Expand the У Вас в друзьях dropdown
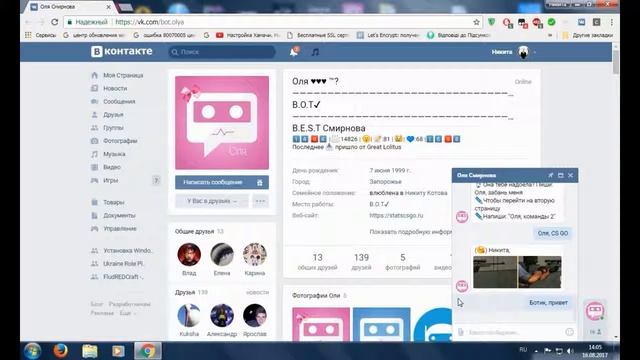This screenshot has height=360, width=640. pyautogui.click(x=212, y=201)
